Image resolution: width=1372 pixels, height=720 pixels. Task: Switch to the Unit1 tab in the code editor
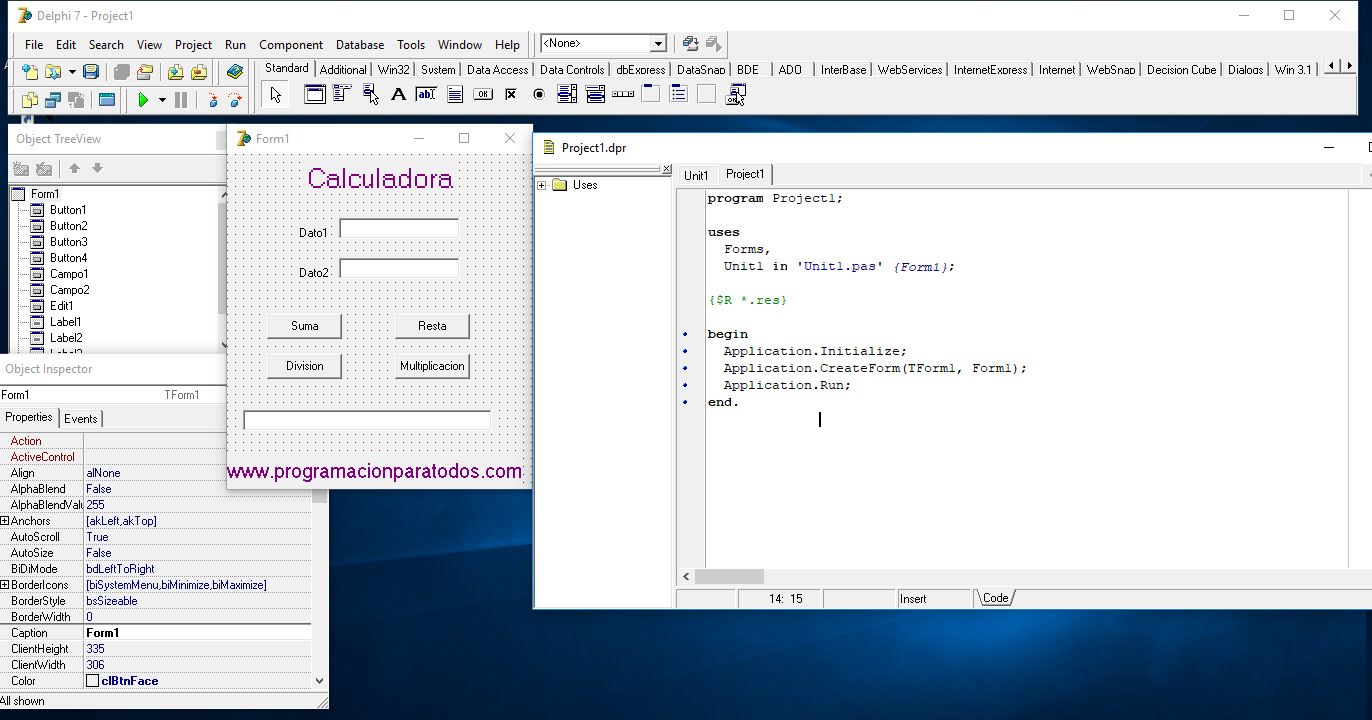(696, 174)
